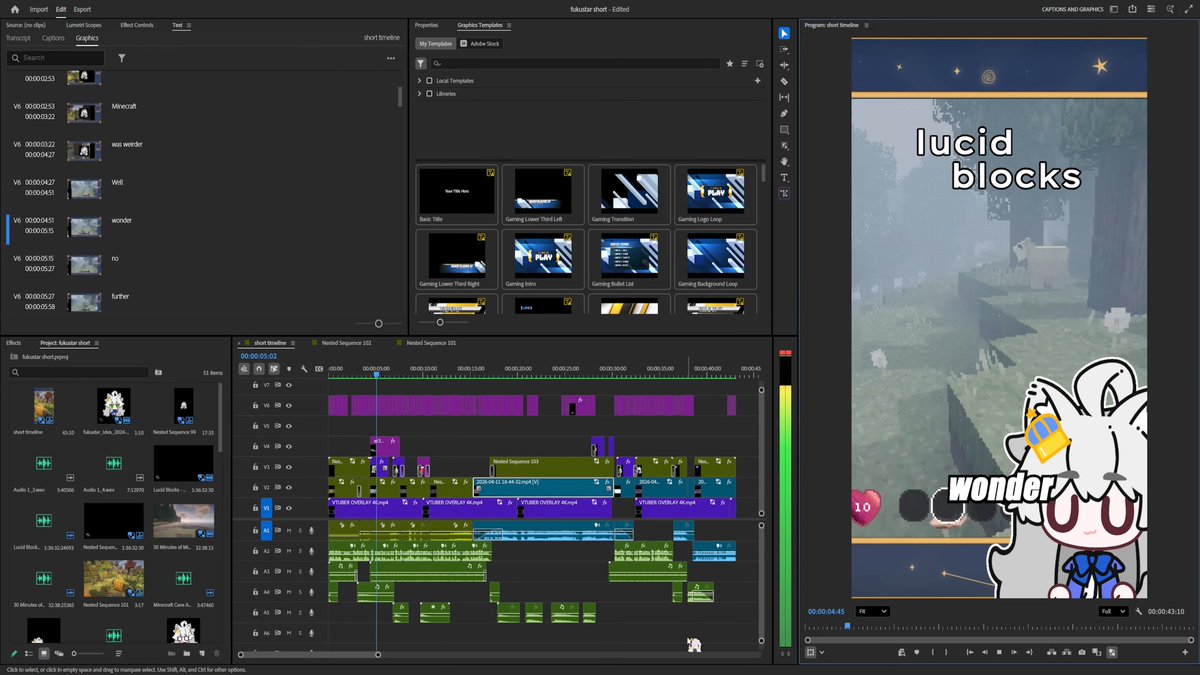Open Program monitor settings wrench
The width and height of the screenshot is (1200, 675).
1139,611
